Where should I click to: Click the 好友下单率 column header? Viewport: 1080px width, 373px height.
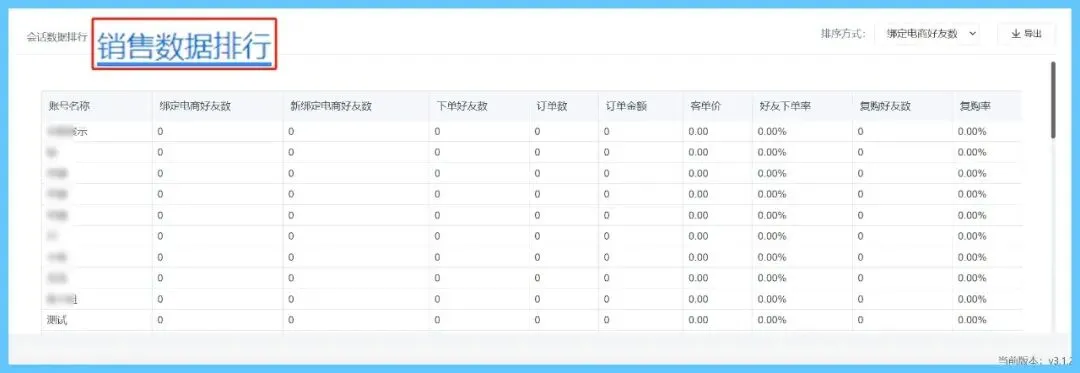tap(785, 106)
